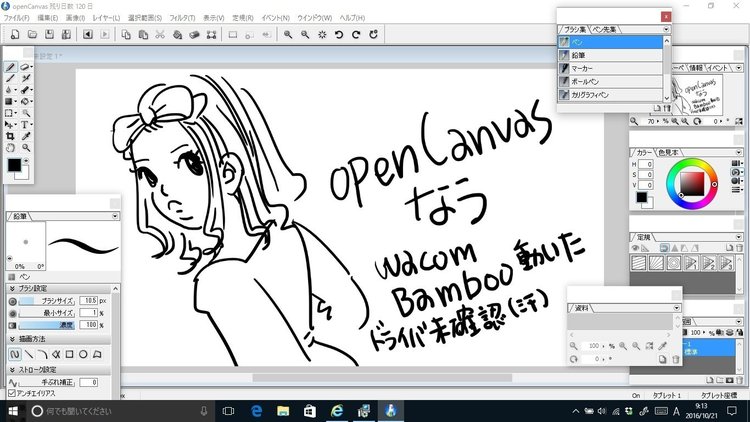Open the レイヤー(L) menu
The height and width of the screenshot is (422, 750).
(106, 18)
